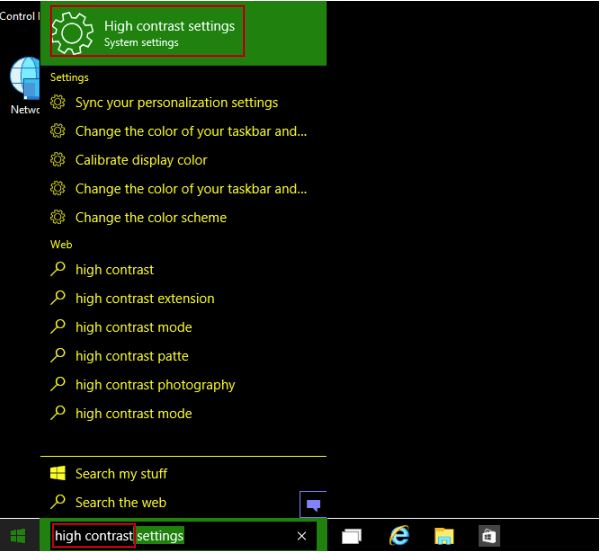Open the Start menu button
The image size is (600, 552).
pos(18,537)
